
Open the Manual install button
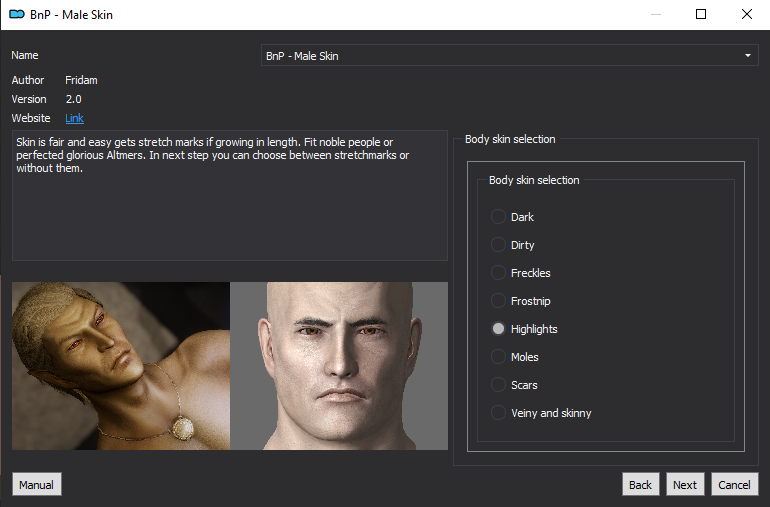point(36,484)
